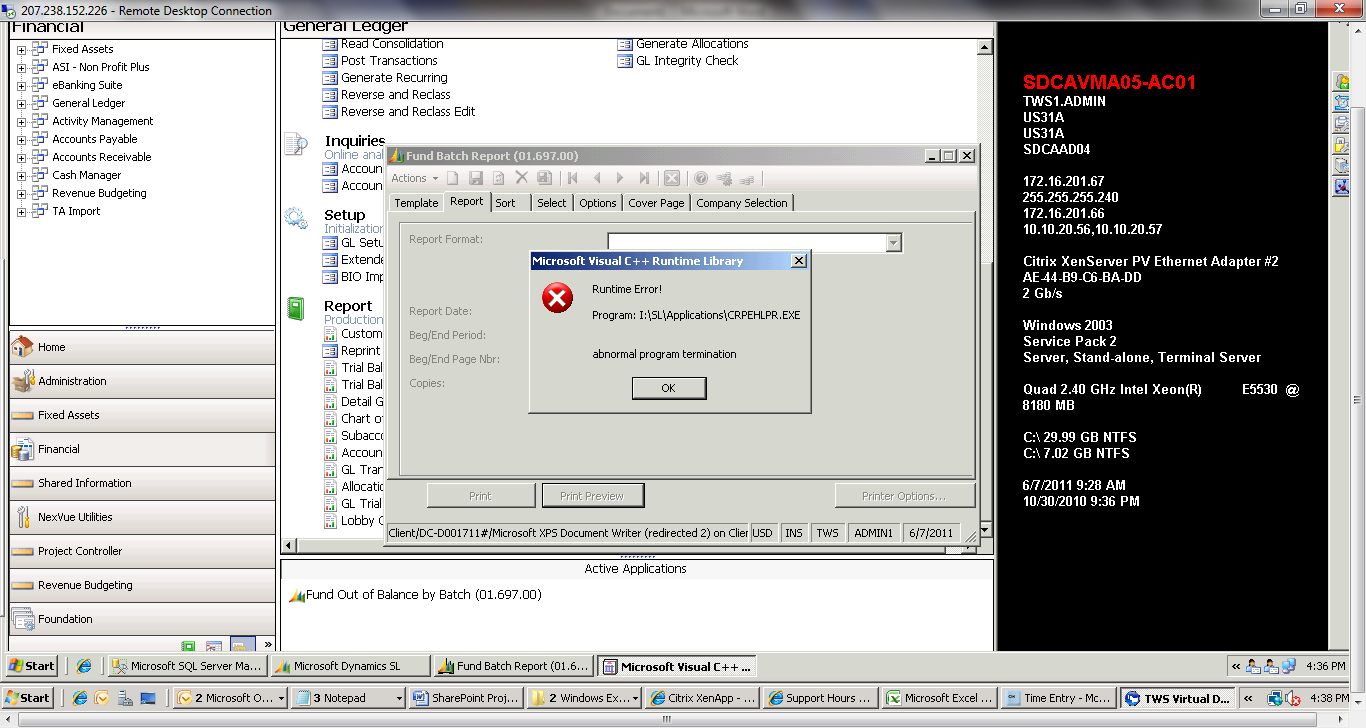
Task: Switch to the Cover Page tab
Action: tap(657, 203)
